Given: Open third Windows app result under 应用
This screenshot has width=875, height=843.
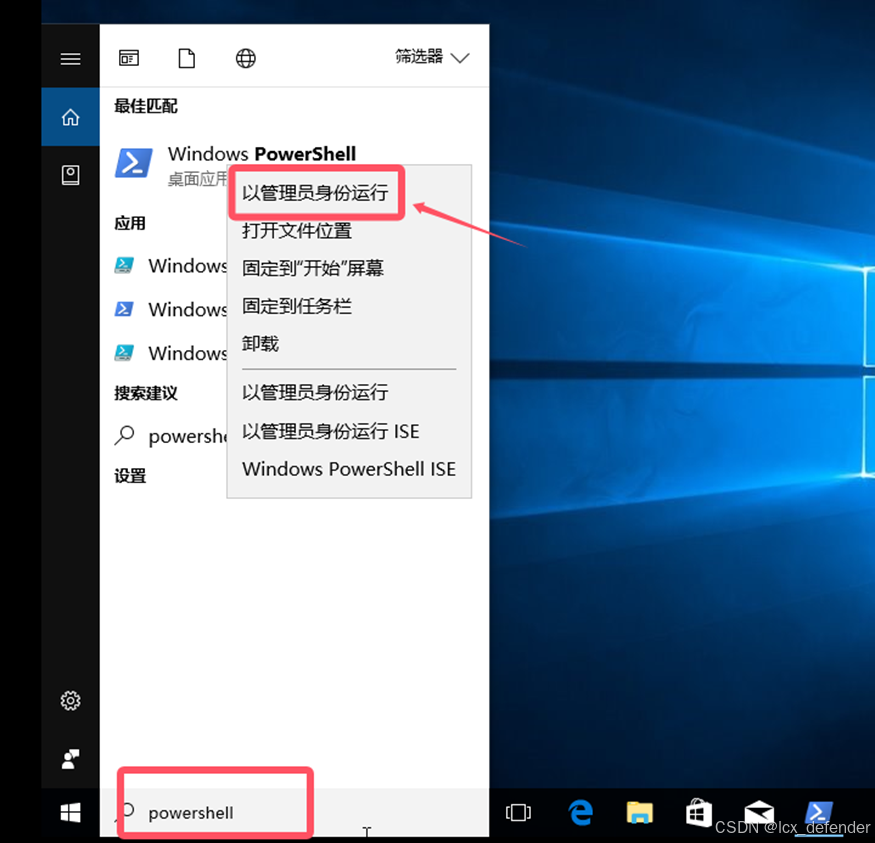Looking at the screenshot, I should [170, 353].
